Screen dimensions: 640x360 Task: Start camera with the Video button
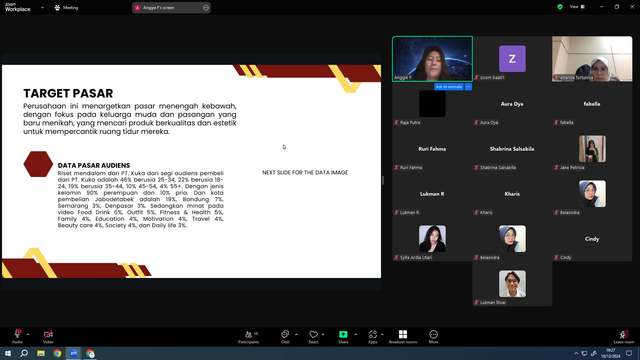[48, 336]
